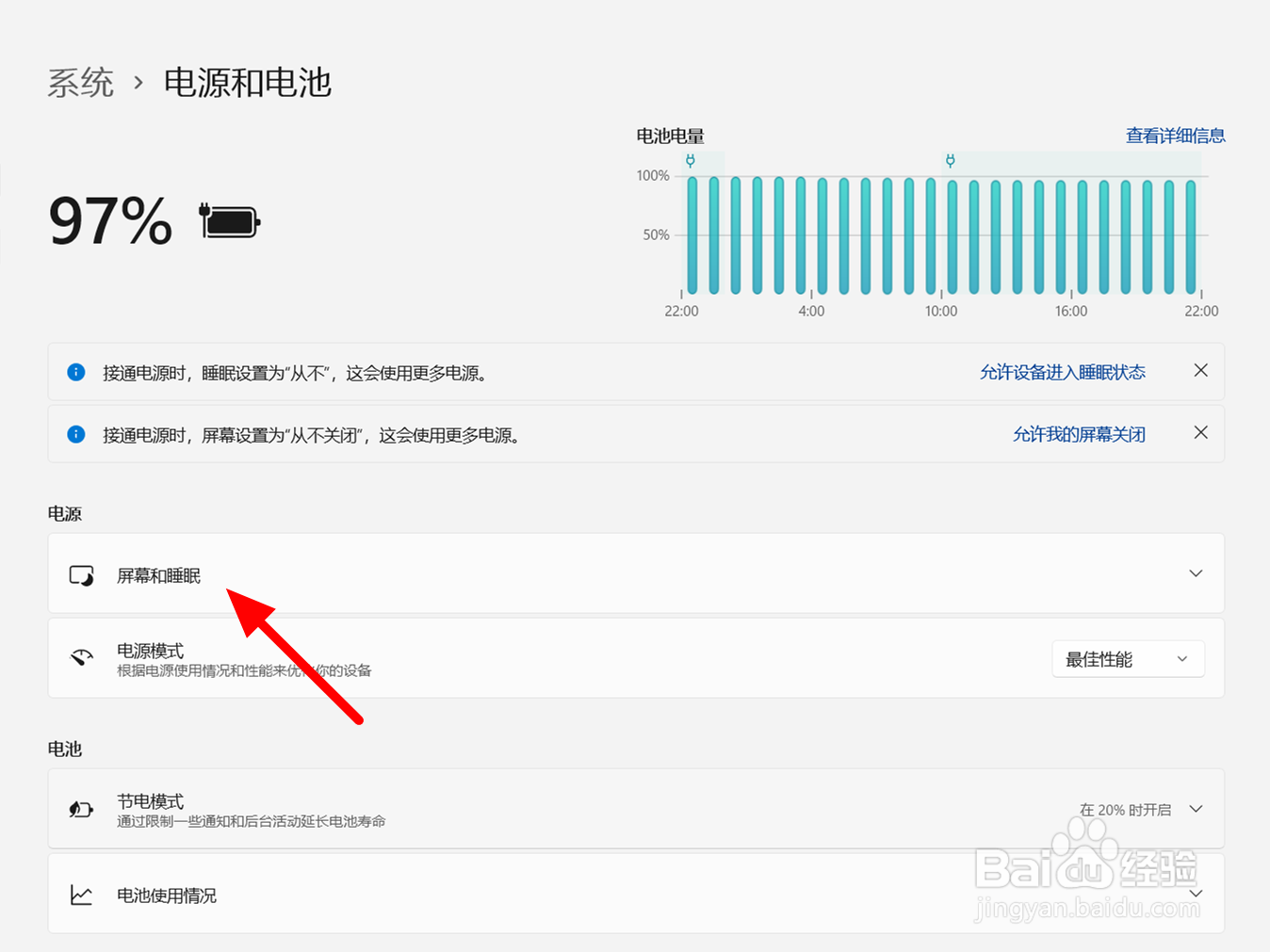Click 系统 in the breadcrumb navigation
This screenshot has width=1270, height=952.
80,83
